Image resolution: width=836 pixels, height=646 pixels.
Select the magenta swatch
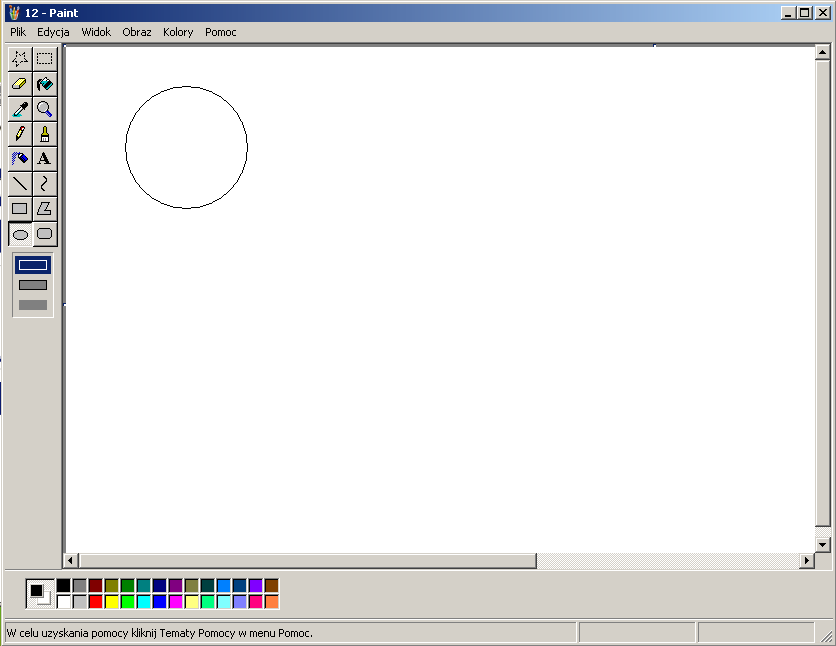click(175, 602)
